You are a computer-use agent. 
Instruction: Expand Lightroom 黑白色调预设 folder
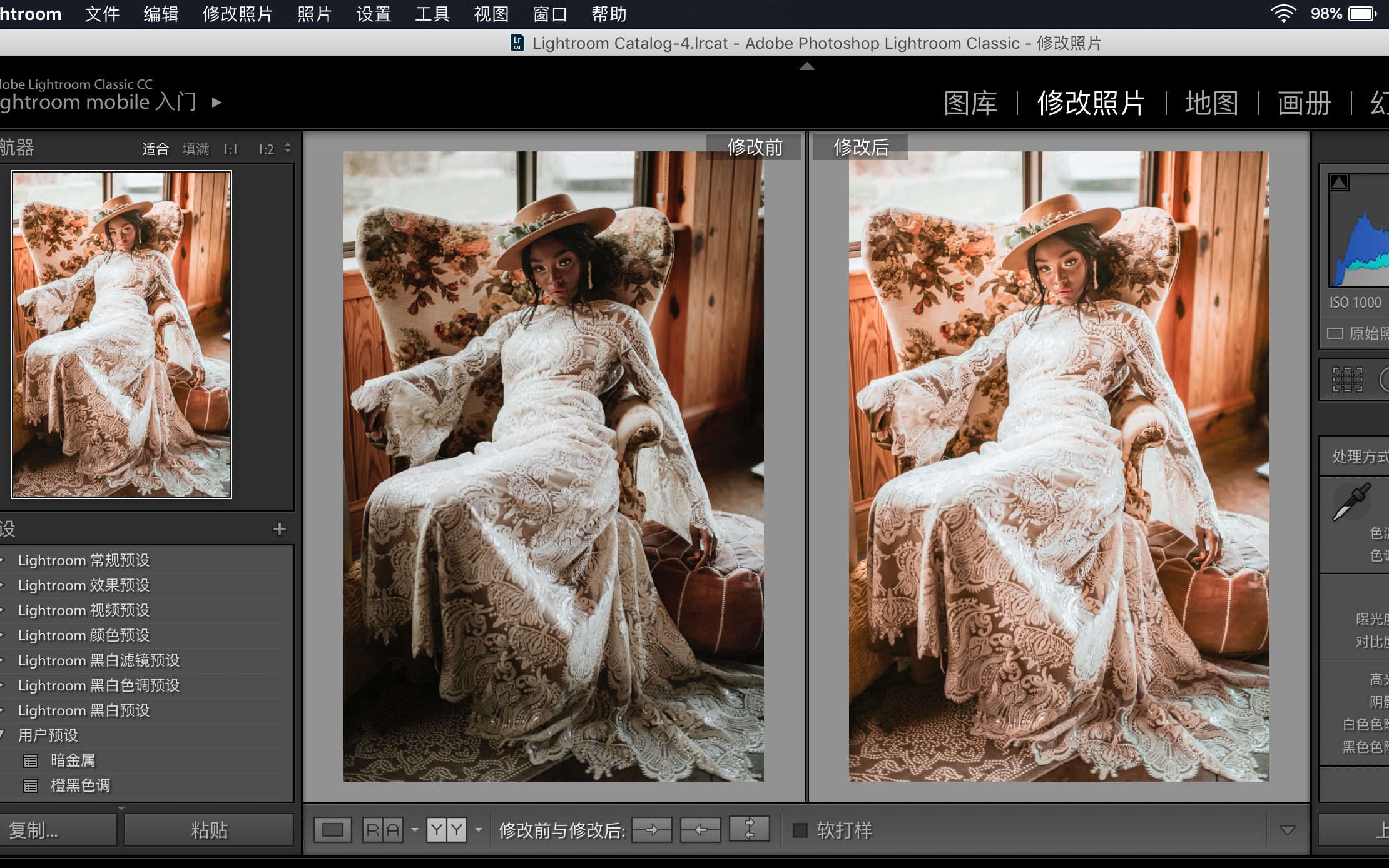[x=3, y=685]
